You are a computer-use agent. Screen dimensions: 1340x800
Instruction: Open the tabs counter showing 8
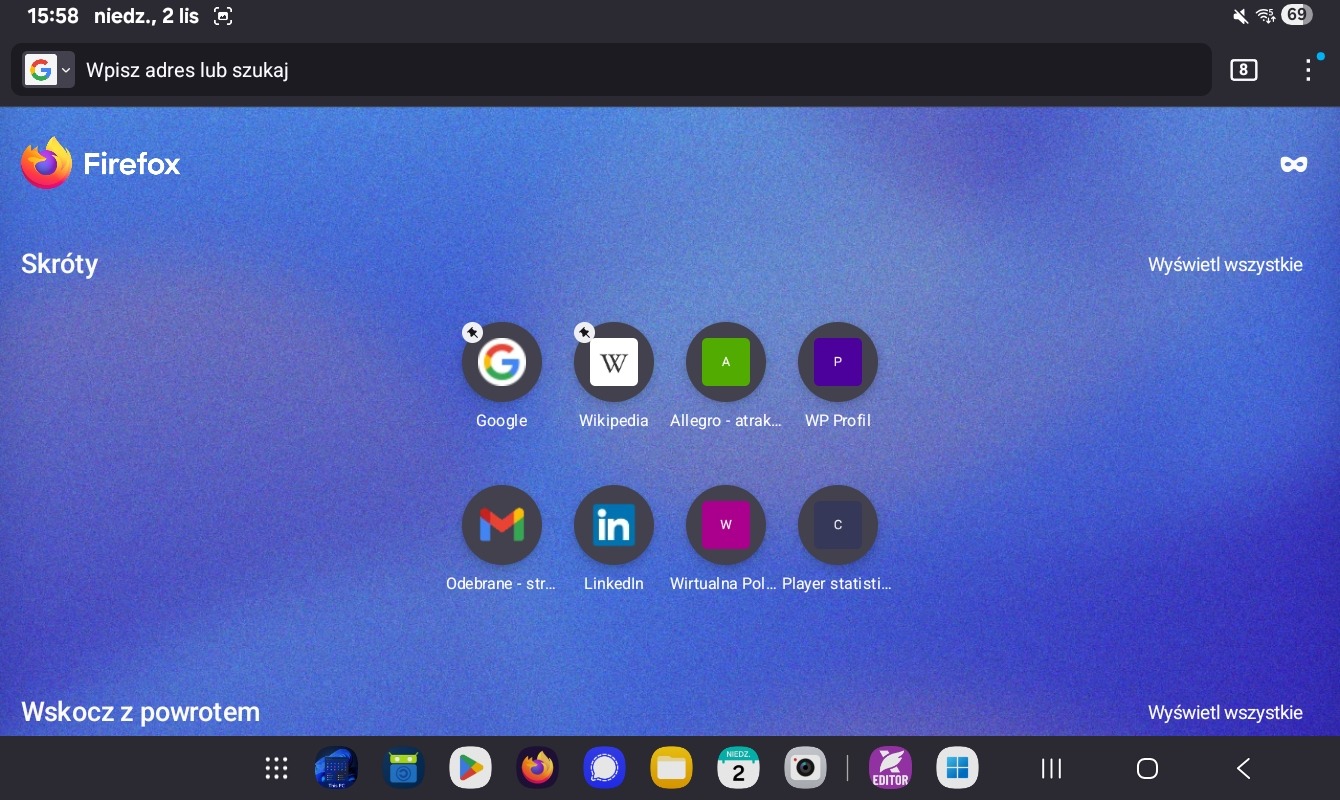pyautogui.click(x=1243, y=70)
